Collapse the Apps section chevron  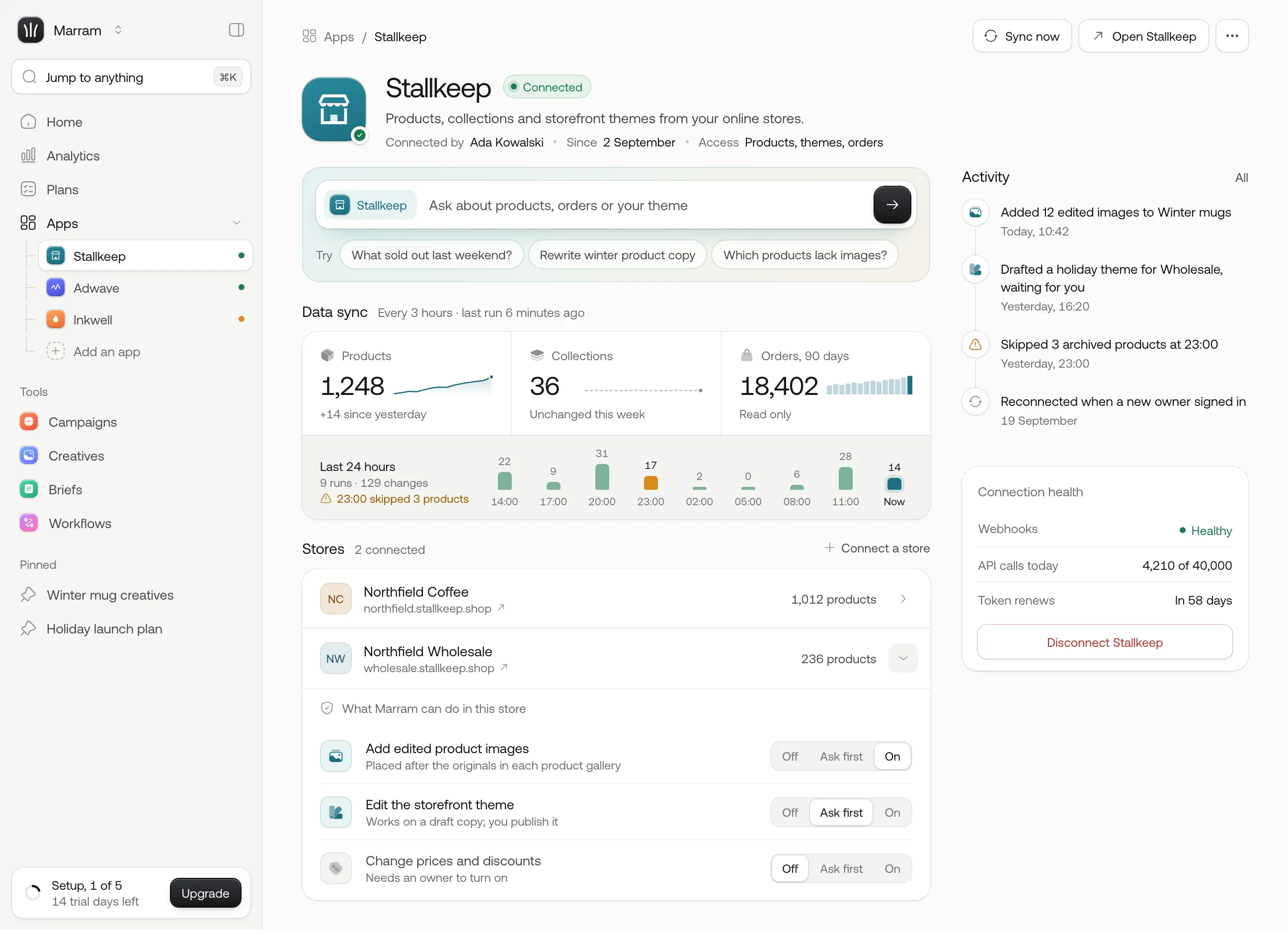coord(236,223)
